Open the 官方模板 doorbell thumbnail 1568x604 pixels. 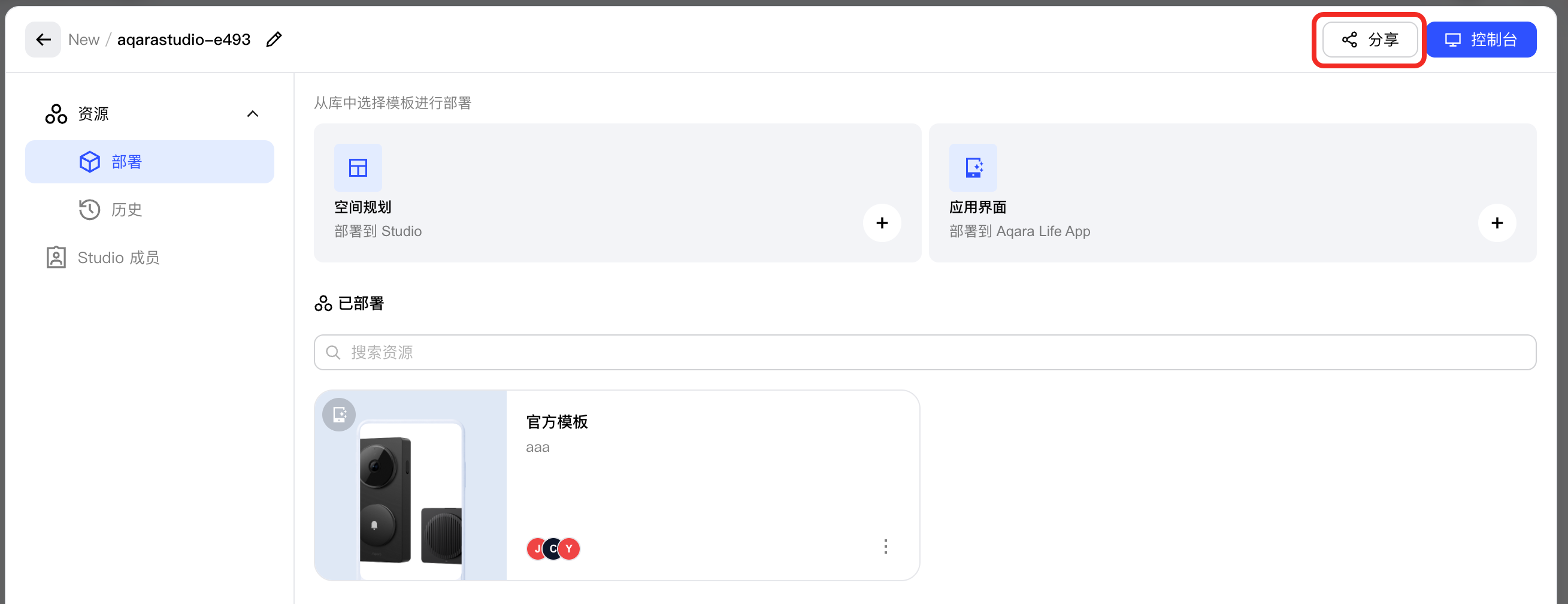pyautogui.click(x=410, y=485)
